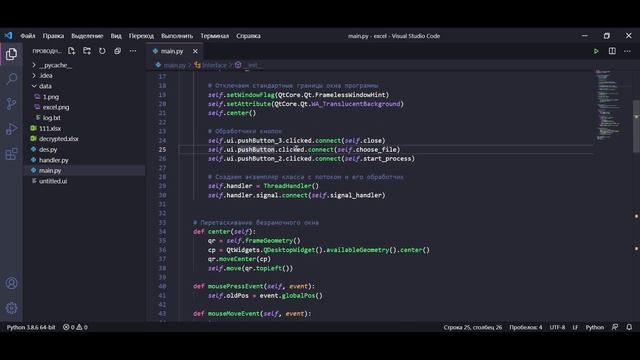Click the code minimap preview
This screenshot has width=640, height=360.
(608, 105)
